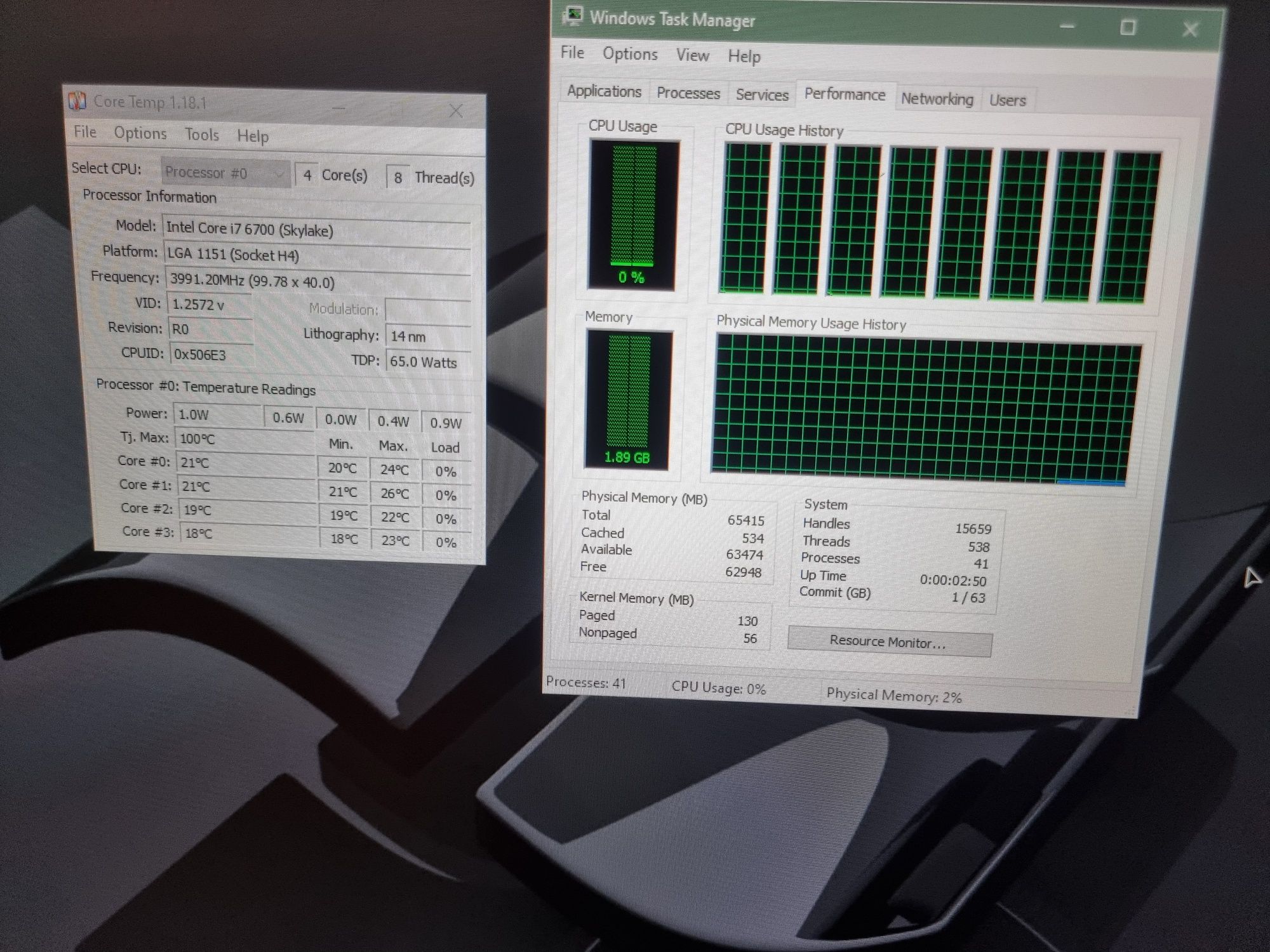Click the Kernel Memory Paged value 130
The width and height of the screenshot is (1270, 952).
tap(747, 621)
